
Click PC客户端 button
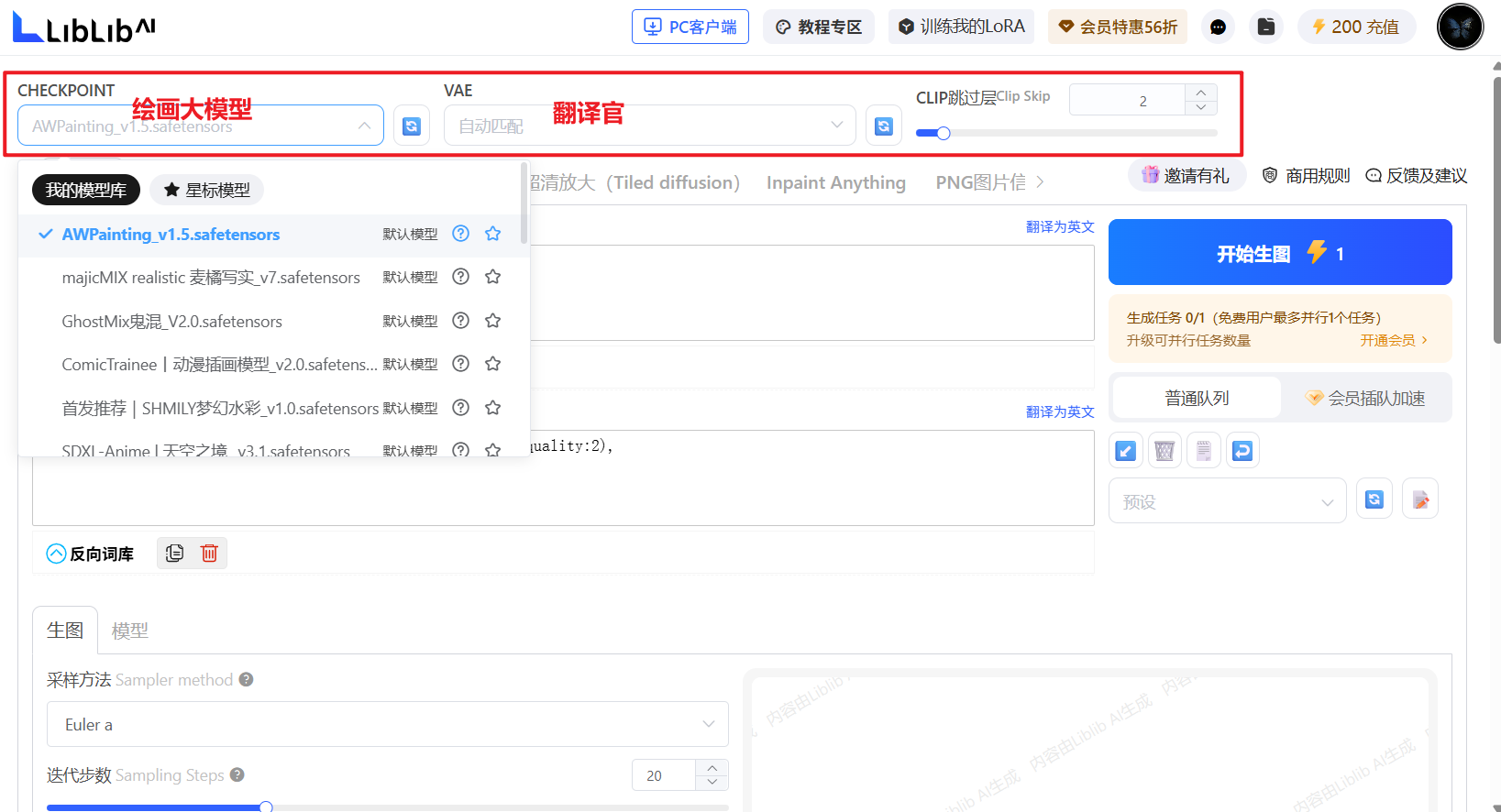(x=690, y=27)
